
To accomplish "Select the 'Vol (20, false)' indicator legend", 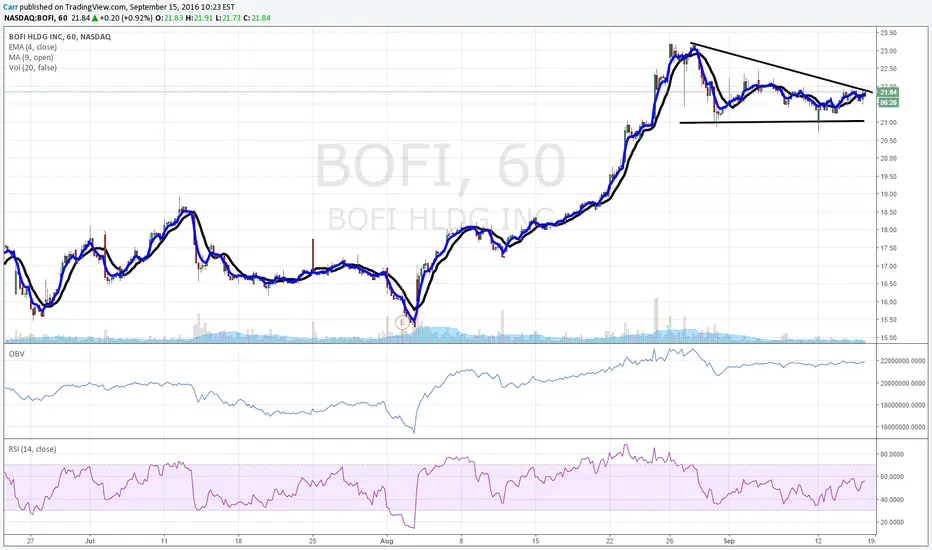I will click(33, 68).
